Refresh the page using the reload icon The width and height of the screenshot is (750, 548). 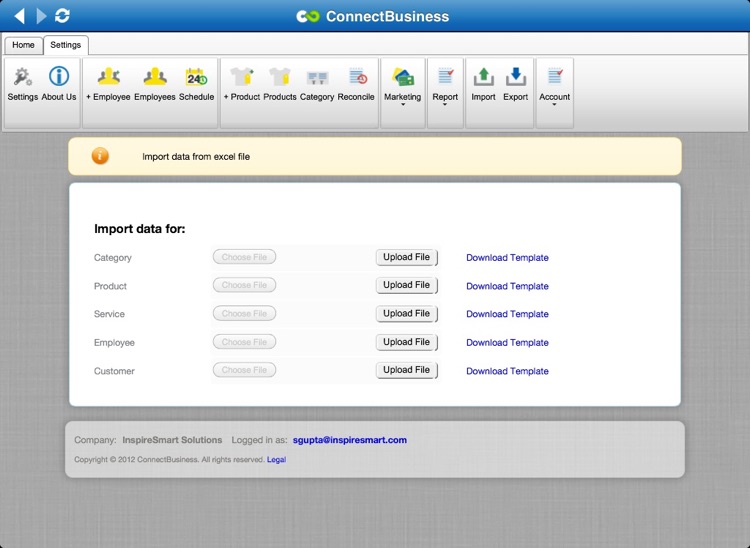pos(63,16)
